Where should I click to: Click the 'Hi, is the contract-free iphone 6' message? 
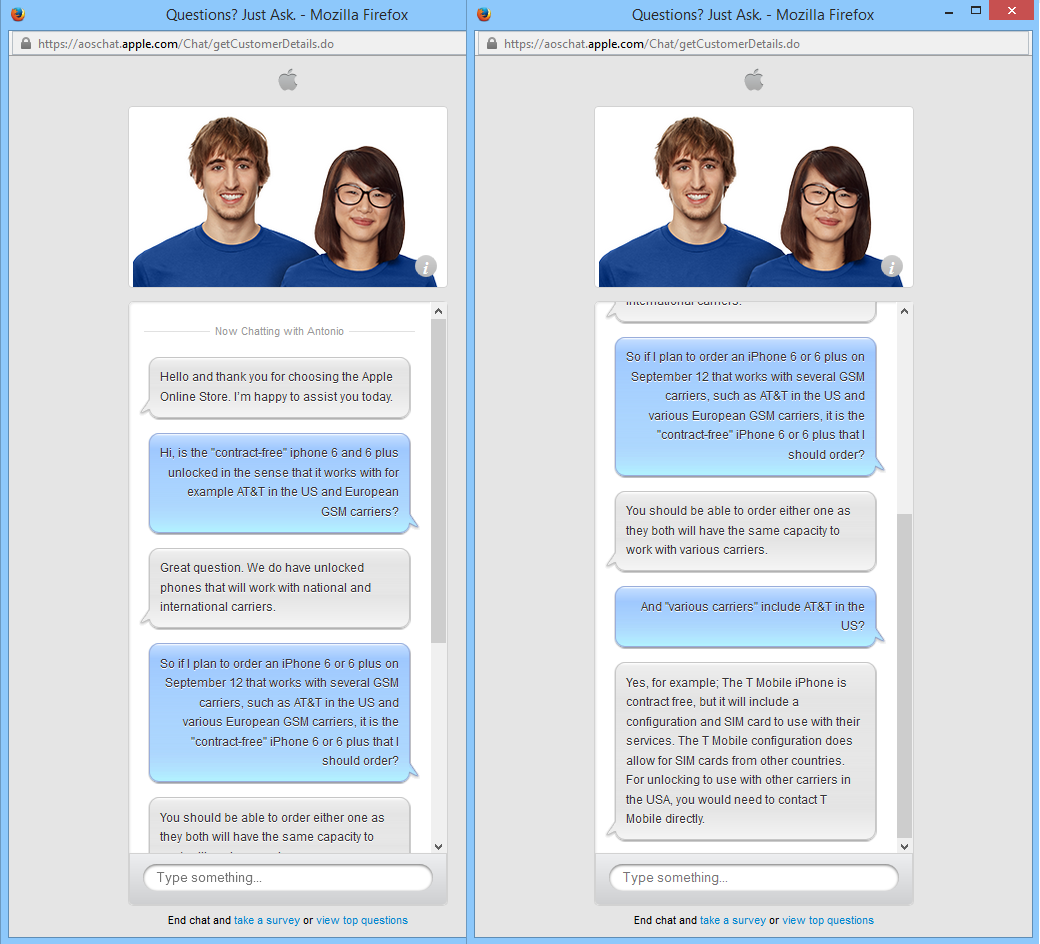pyautogui.click(x=279, y=482)
